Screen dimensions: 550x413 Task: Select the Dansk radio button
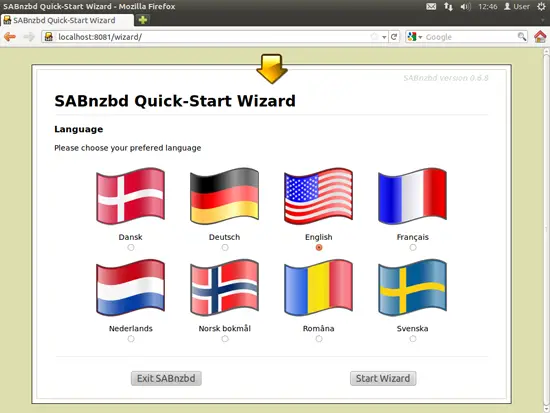pyautogui.click(x=131, y=247)
